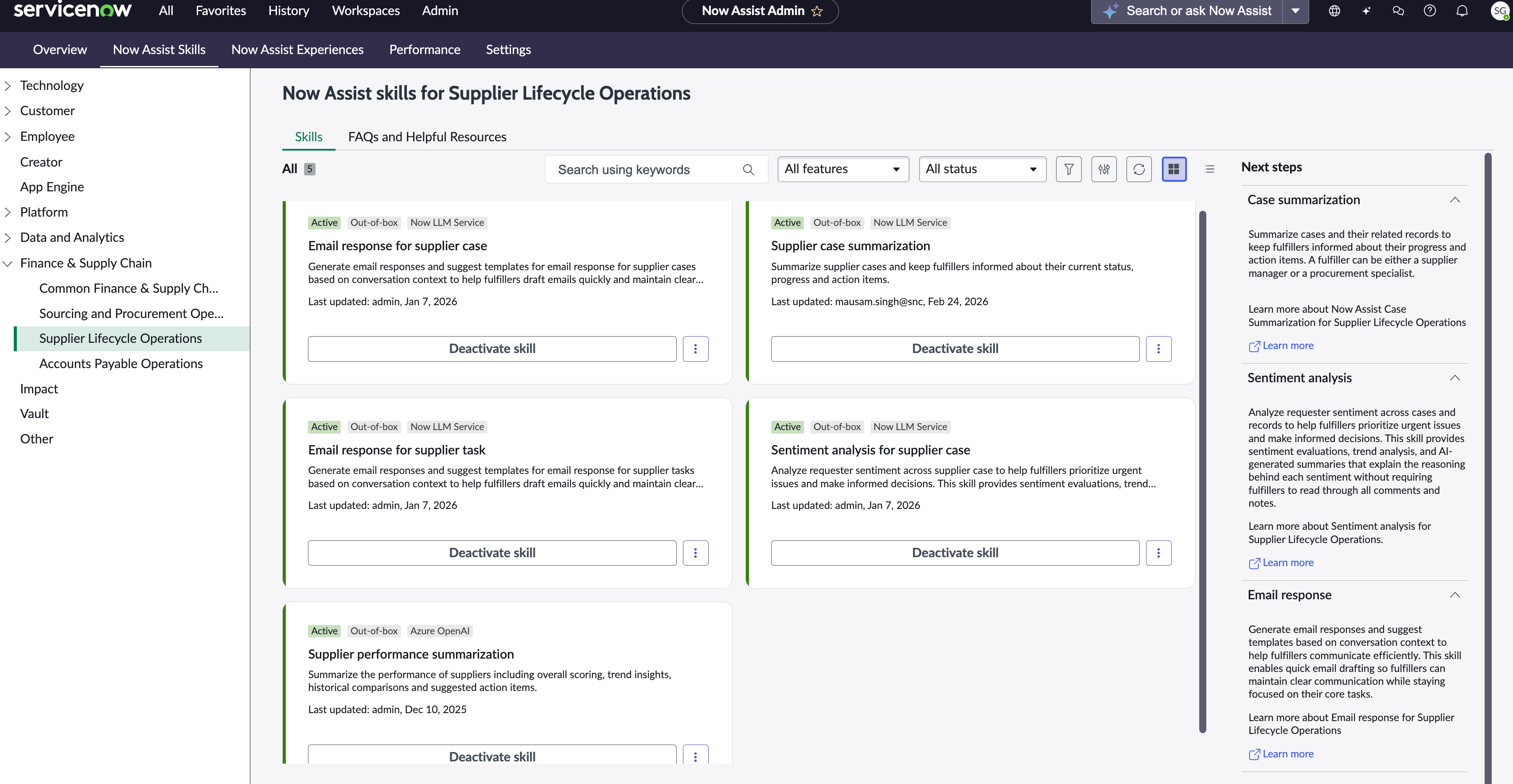Select Sourcing and Procurement Operations in tree

click(x=132, y=313)
